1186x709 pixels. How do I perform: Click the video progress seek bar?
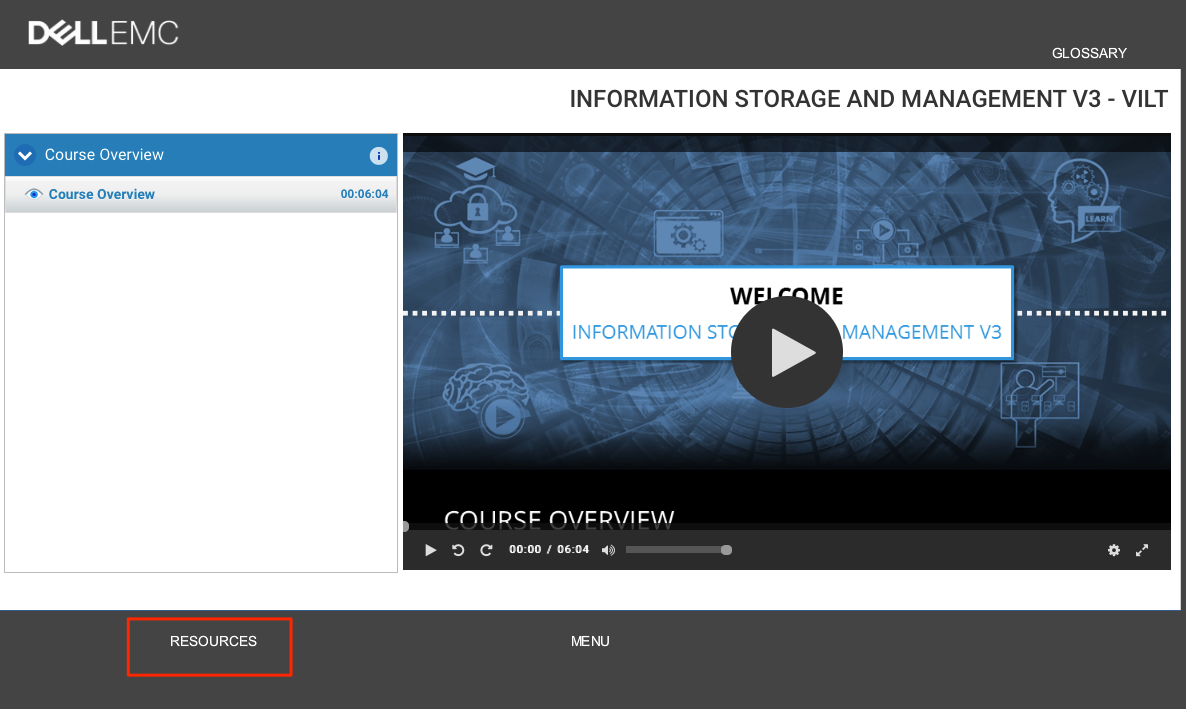pos(787,526)
